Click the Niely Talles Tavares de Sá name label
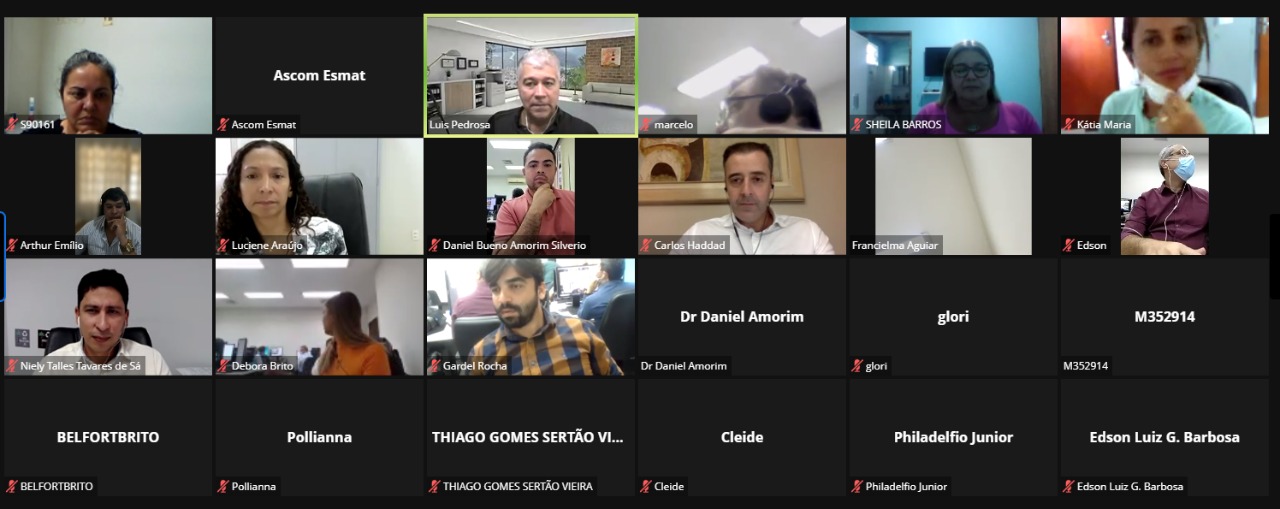The image size is (1280, 509). point(80,366)
